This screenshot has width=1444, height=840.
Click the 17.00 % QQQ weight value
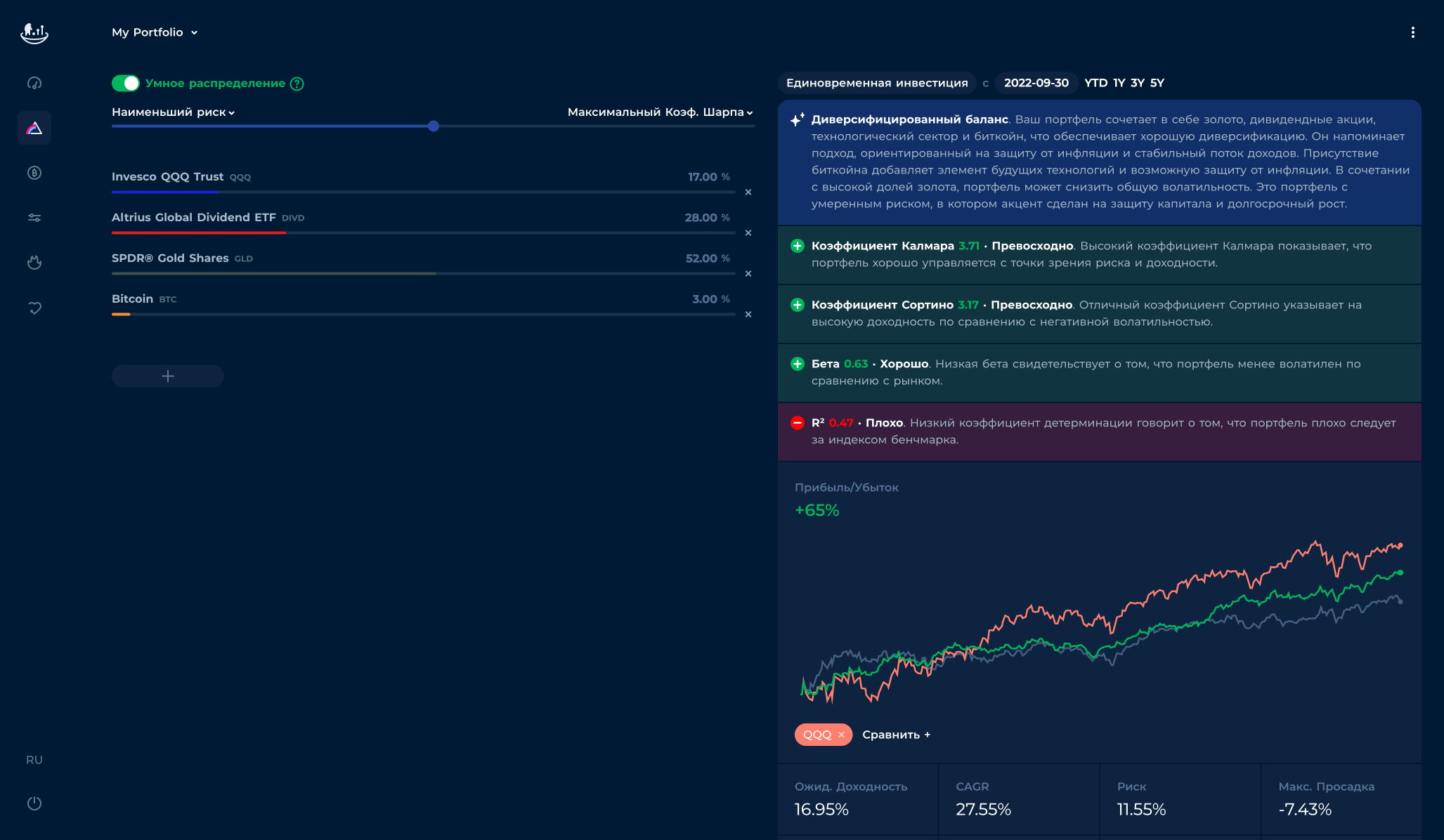pyautogui.click(x=708, y=177)
